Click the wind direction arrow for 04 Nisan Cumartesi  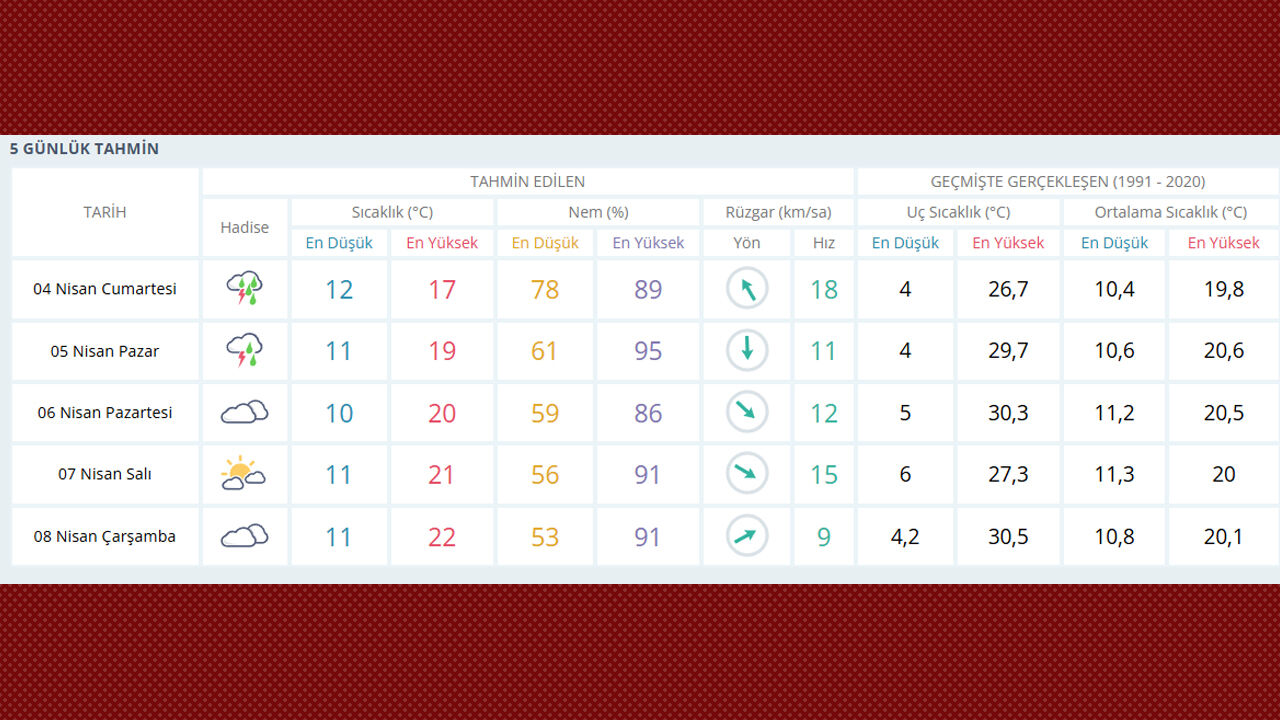747,289
